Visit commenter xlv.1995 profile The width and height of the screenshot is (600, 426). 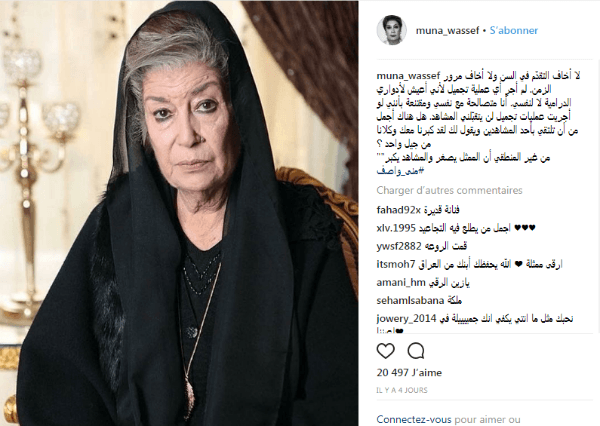396,228
